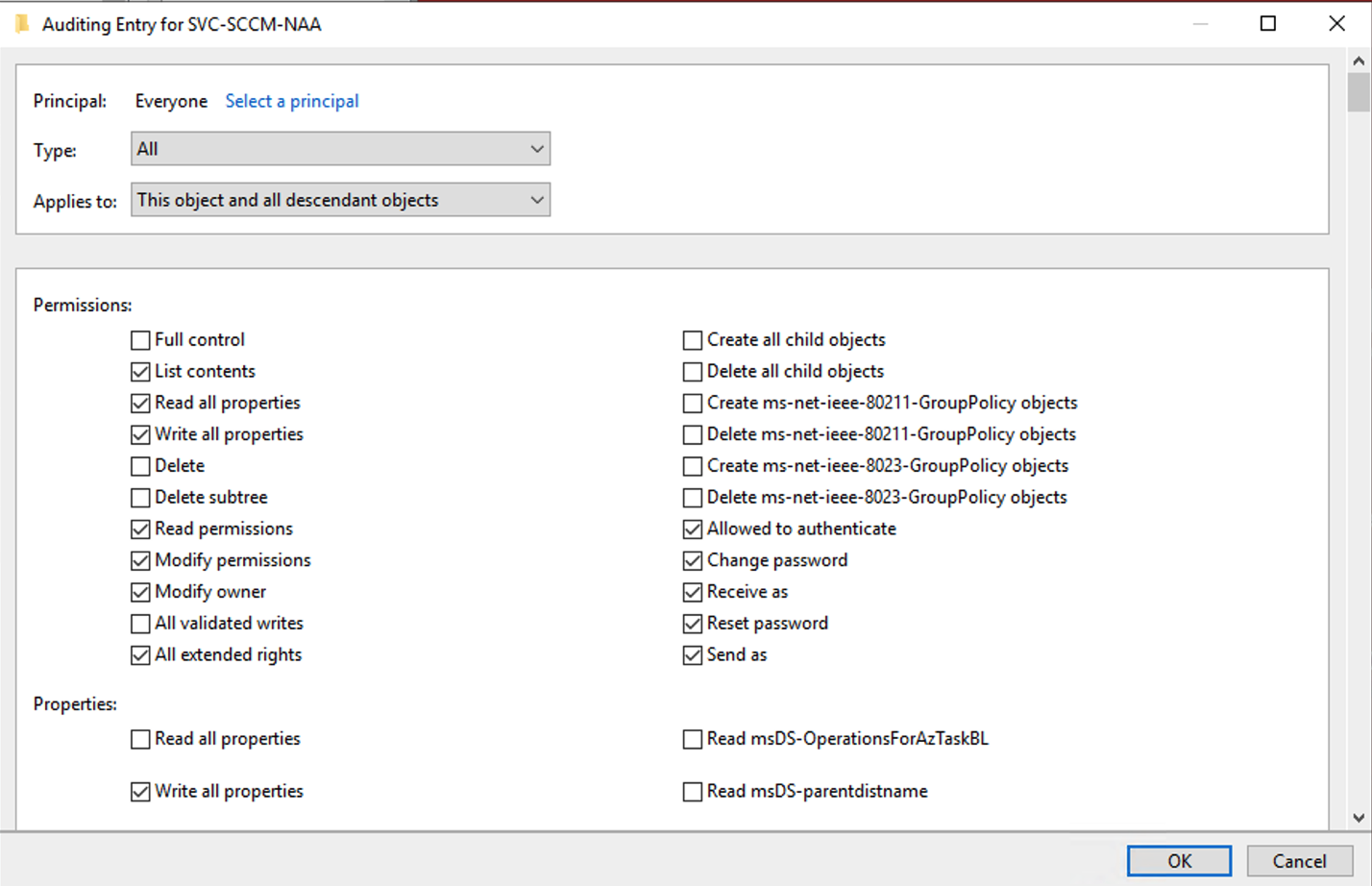Screen dimensions: 1372x886
Task: Disable the Reset password permission
Action: pos(692,624)
